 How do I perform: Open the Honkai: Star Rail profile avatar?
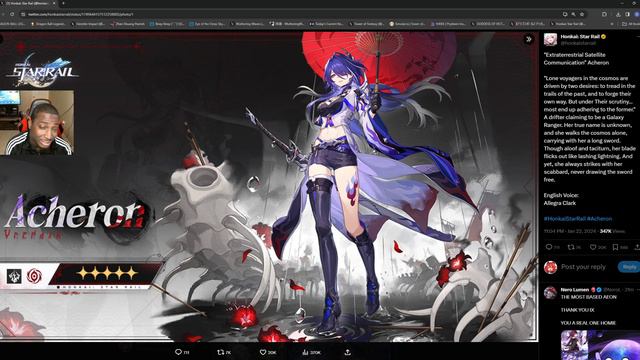point(550,40)
